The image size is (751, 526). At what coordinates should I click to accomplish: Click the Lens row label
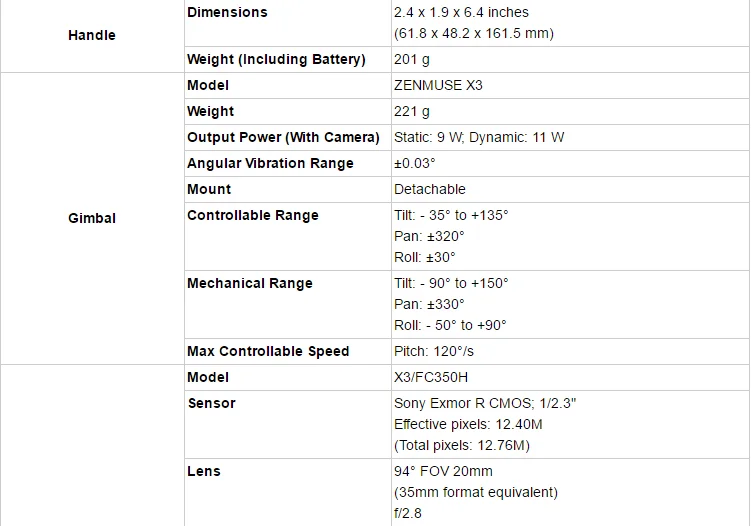pos(204,472)
